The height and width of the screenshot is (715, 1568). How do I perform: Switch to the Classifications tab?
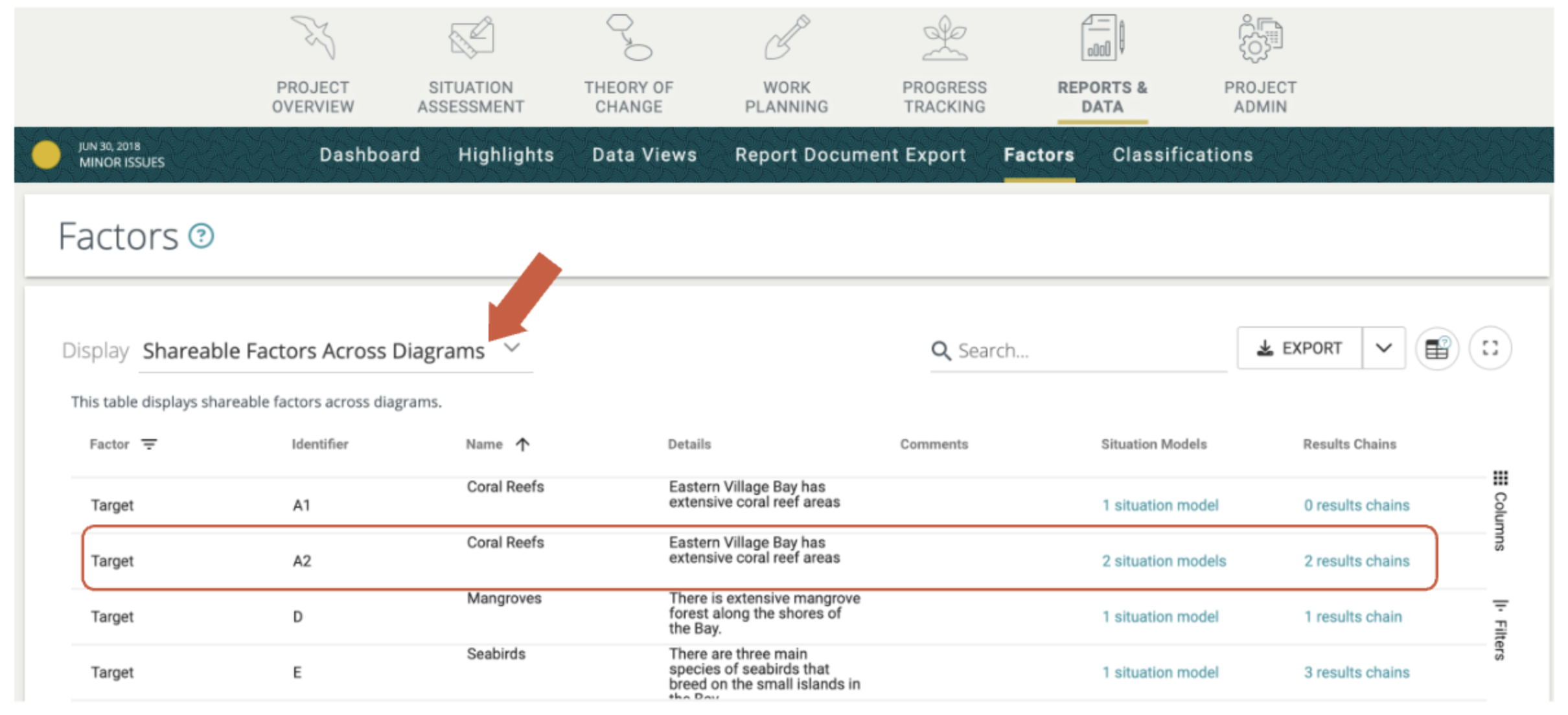click(x=1182, y=155)
